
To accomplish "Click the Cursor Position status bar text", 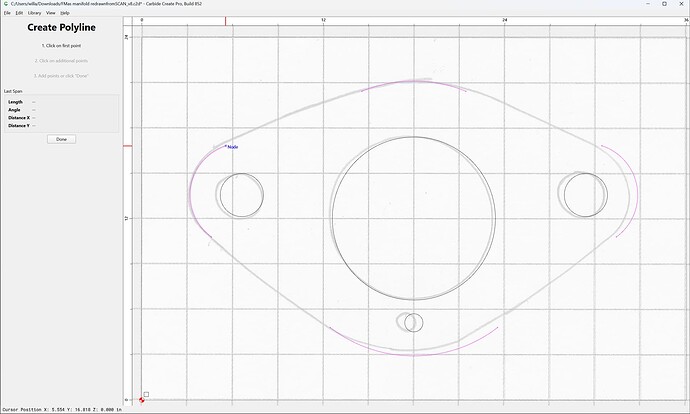I will point(62,410).
